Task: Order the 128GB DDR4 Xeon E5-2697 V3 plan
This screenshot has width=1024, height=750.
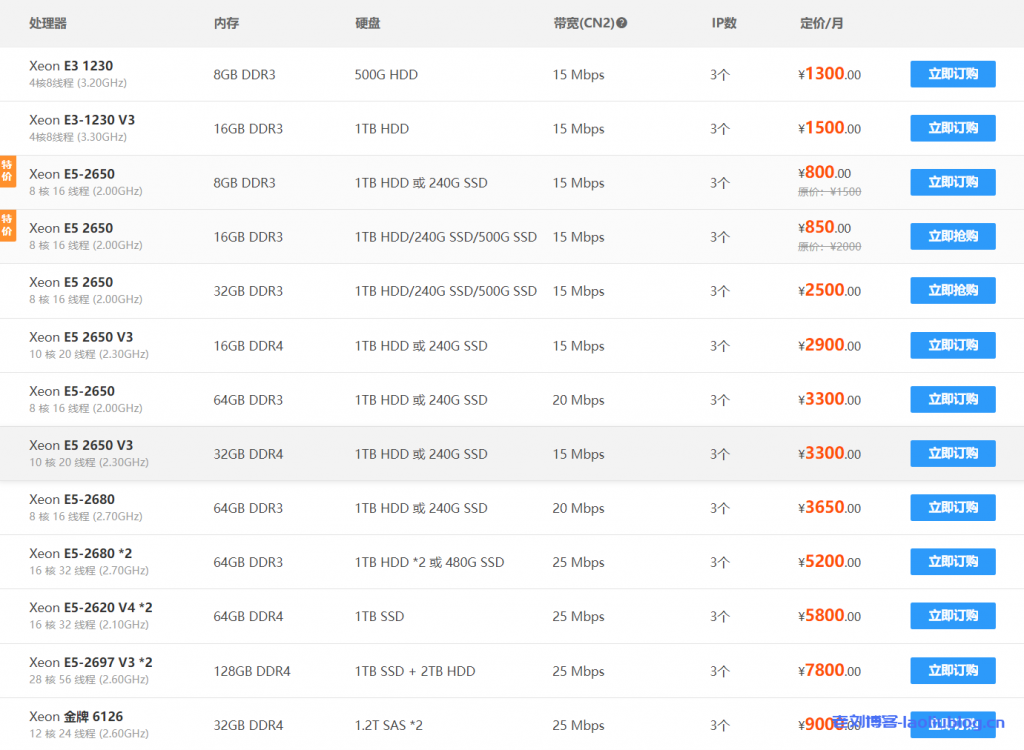Action: tap(952, 670)
